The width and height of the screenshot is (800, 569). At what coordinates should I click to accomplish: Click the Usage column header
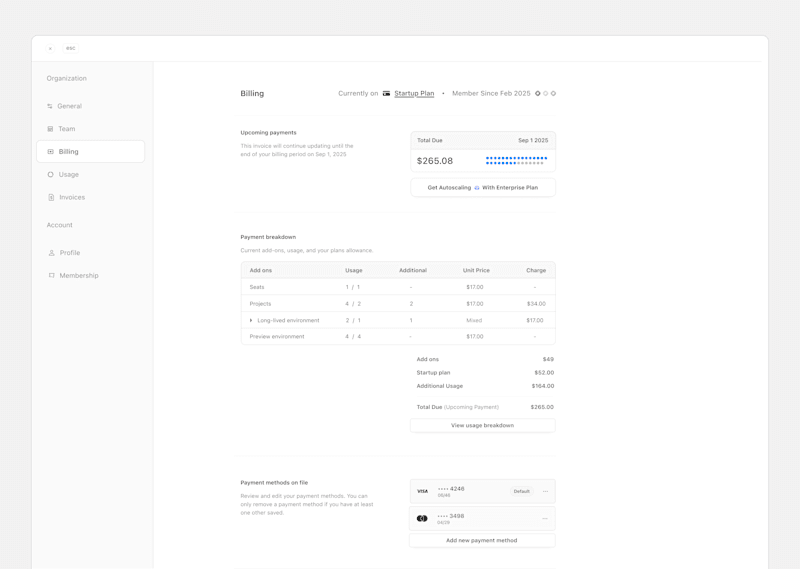[x=354, y=270]
